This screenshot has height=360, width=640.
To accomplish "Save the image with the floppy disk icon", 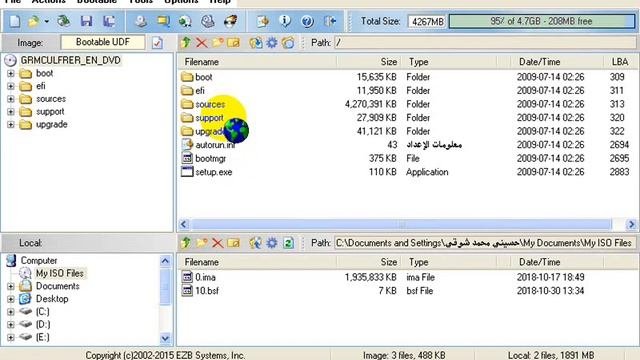I will [86, 21].
